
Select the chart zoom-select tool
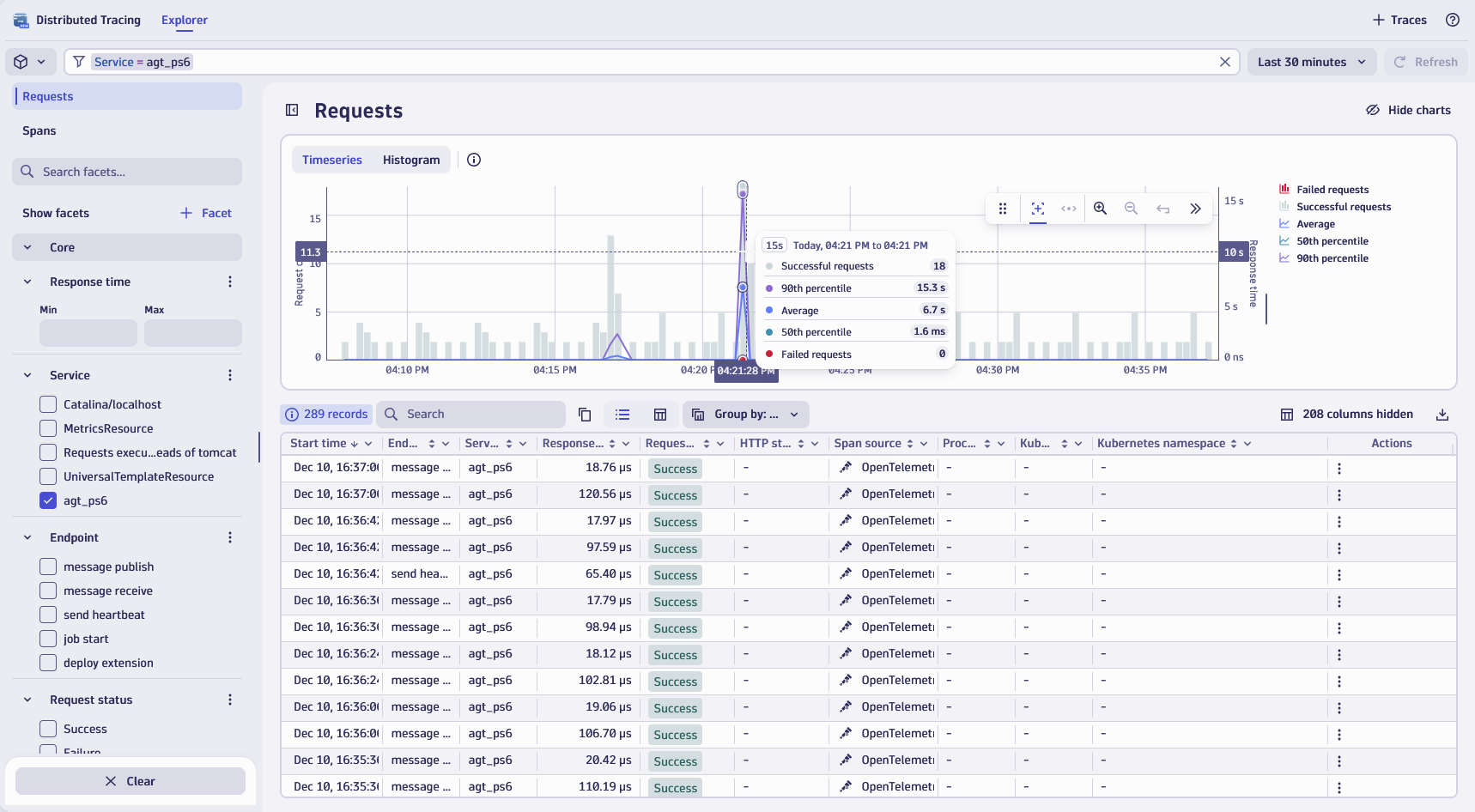pyautogui.click(x=1038, y=209)
